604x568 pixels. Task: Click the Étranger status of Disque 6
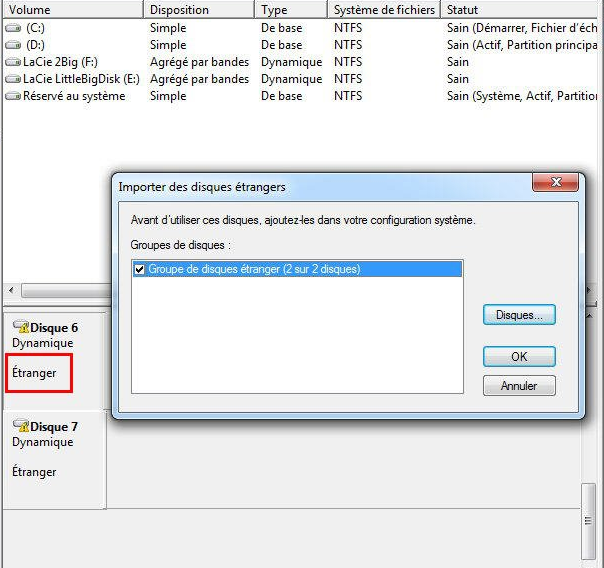pyautogui.click(x=34, y=373)
